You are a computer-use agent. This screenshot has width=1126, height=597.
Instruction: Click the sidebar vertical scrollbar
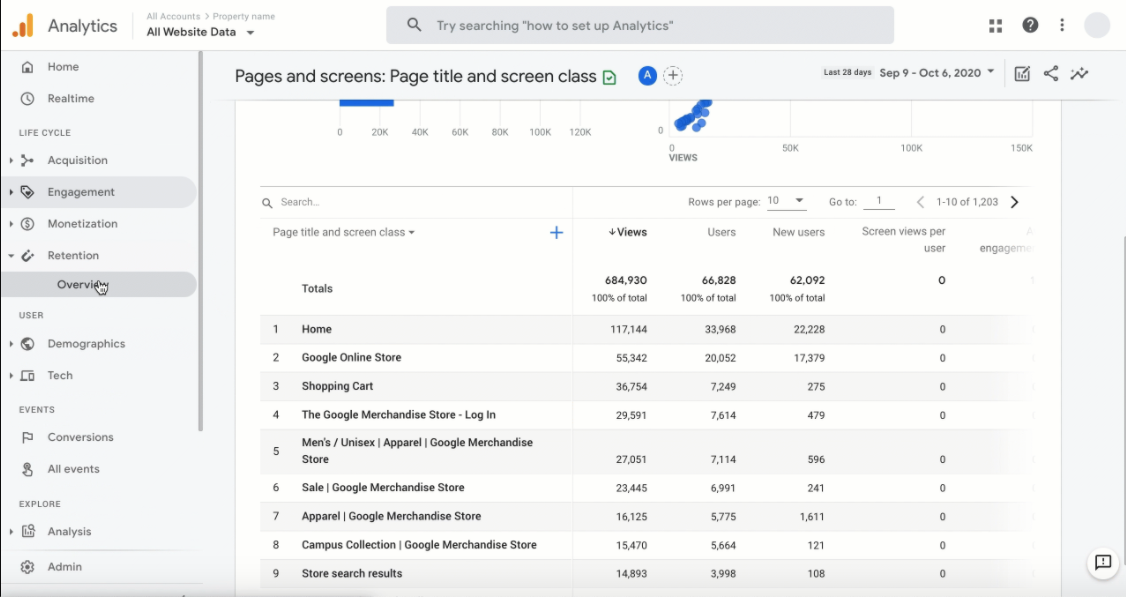(201, 241)
